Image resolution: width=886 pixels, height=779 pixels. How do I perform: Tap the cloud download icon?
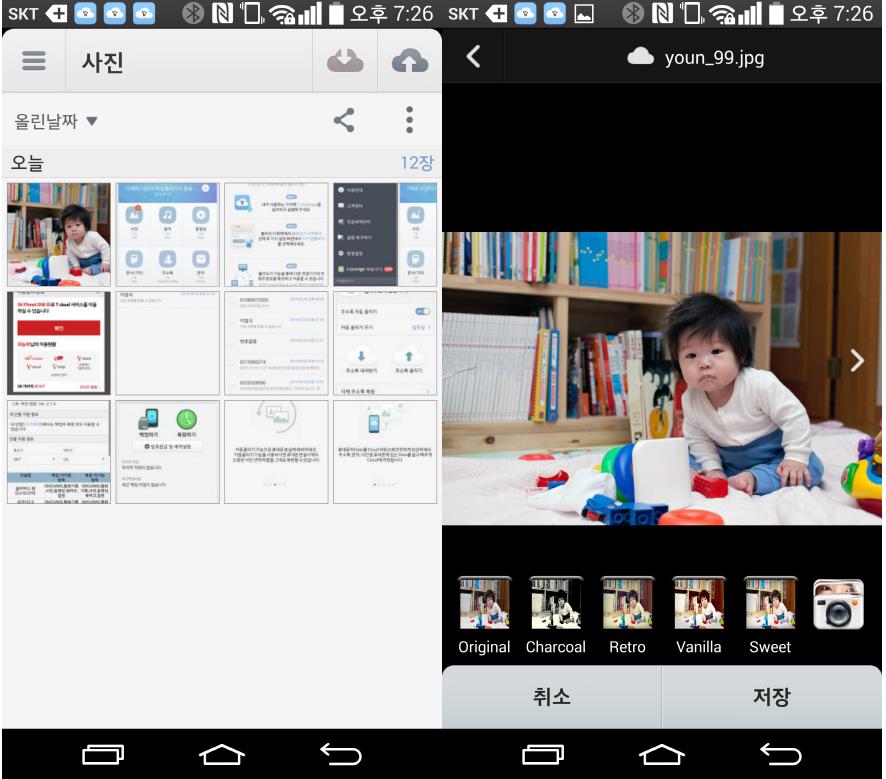click(x=345, y=61)
